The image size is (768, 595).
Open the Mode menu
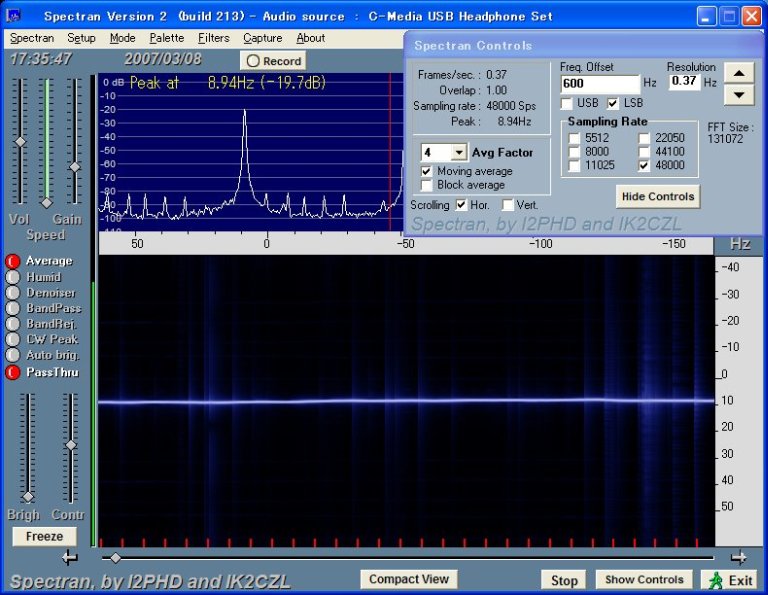pos(122,38)
